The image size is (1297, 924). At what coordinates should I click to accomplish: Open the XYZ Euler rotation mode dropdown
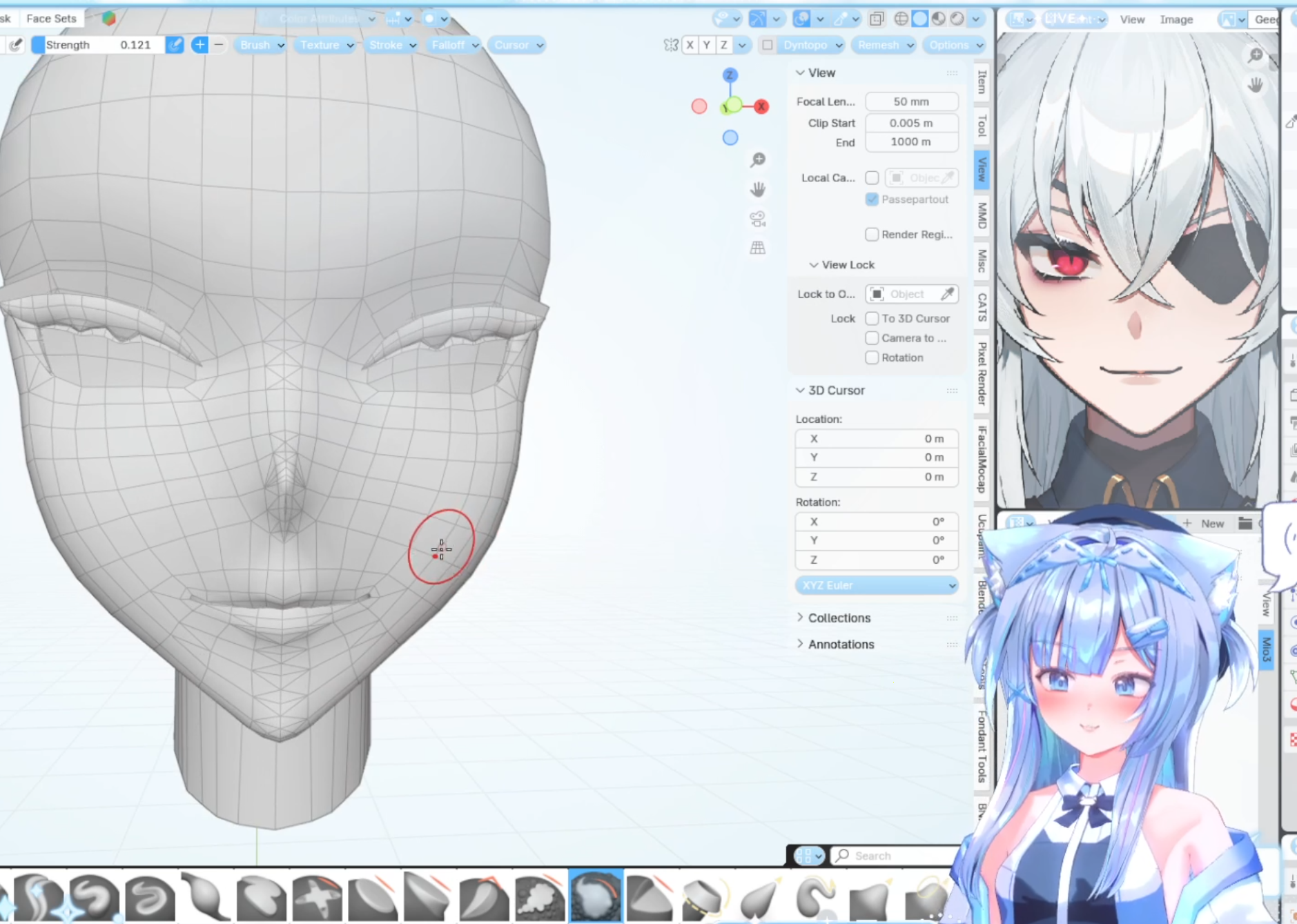877,585
